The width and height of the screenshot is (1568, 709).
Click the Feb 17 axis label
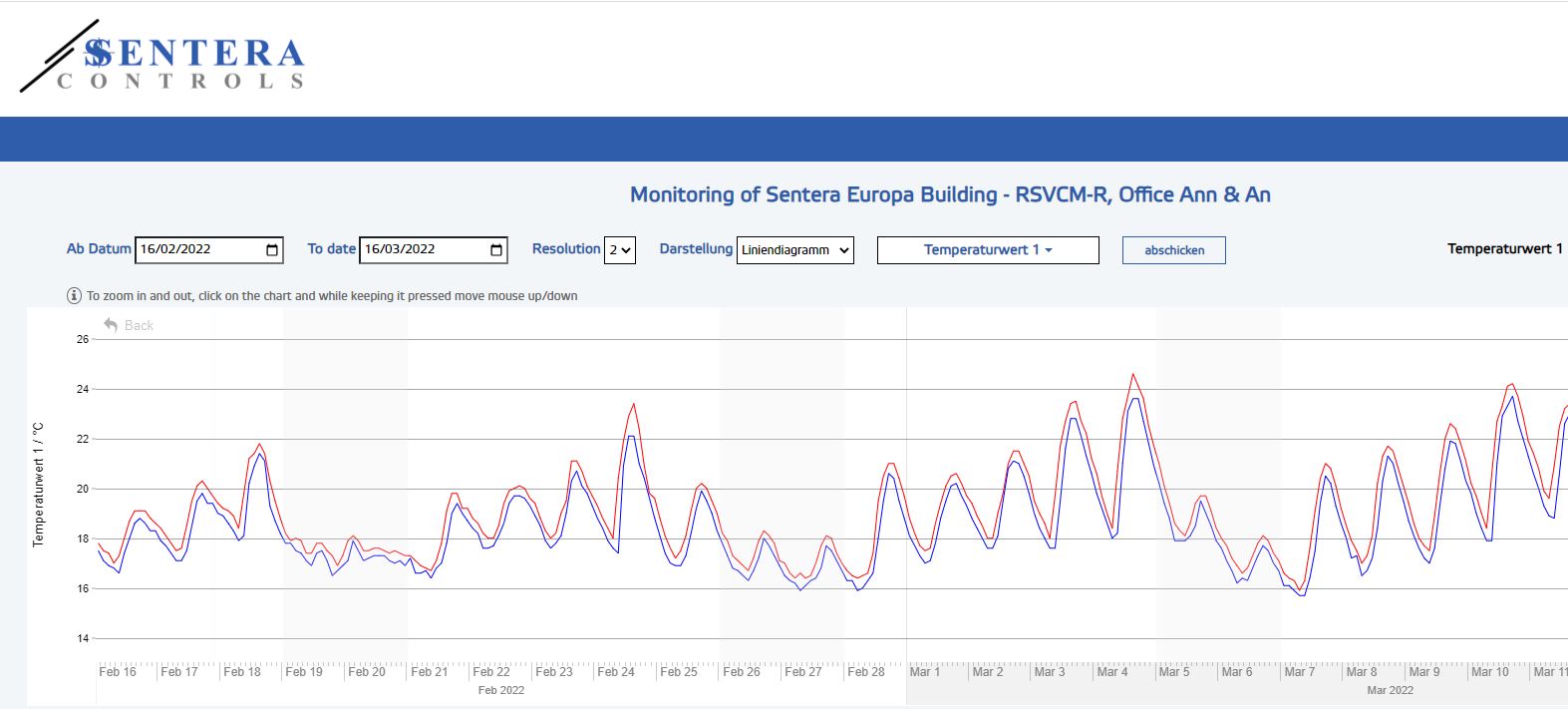click(179, 672)
